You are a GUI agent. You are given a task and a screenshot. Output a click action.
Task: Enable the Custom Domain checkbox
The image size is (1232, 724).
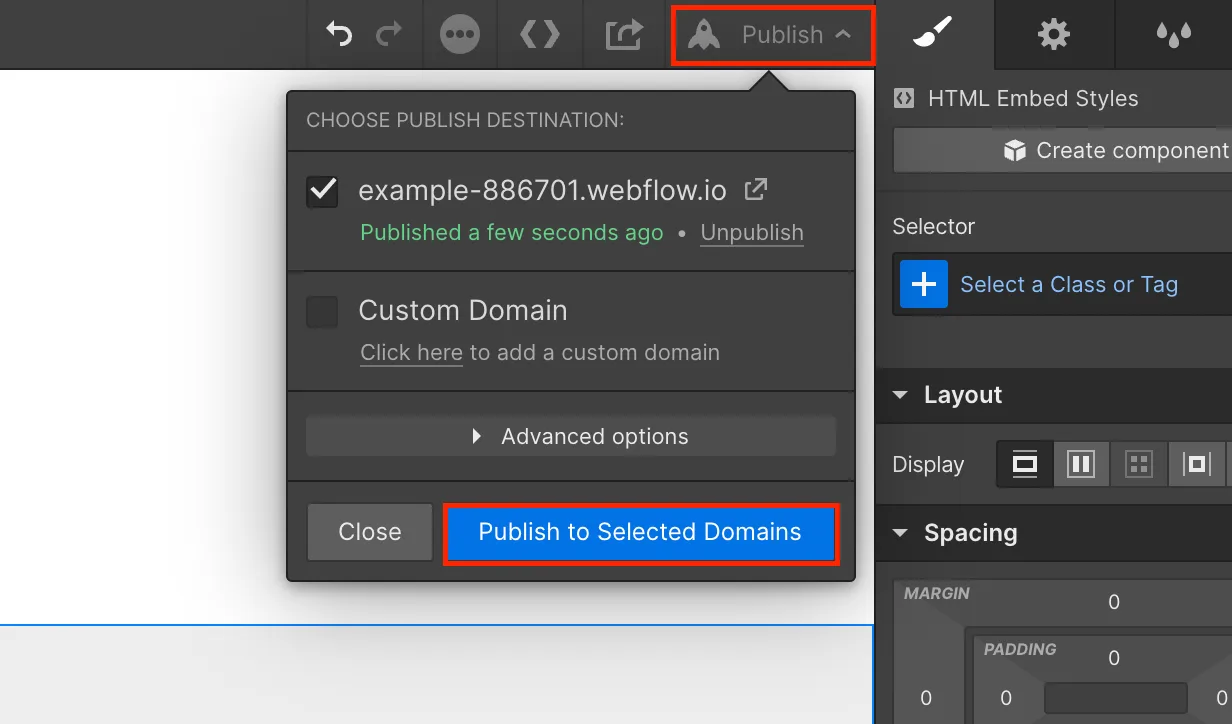322,311
